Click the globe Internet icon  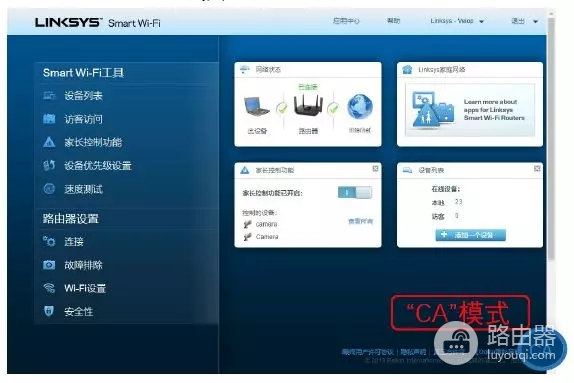[x=360, y=107]
